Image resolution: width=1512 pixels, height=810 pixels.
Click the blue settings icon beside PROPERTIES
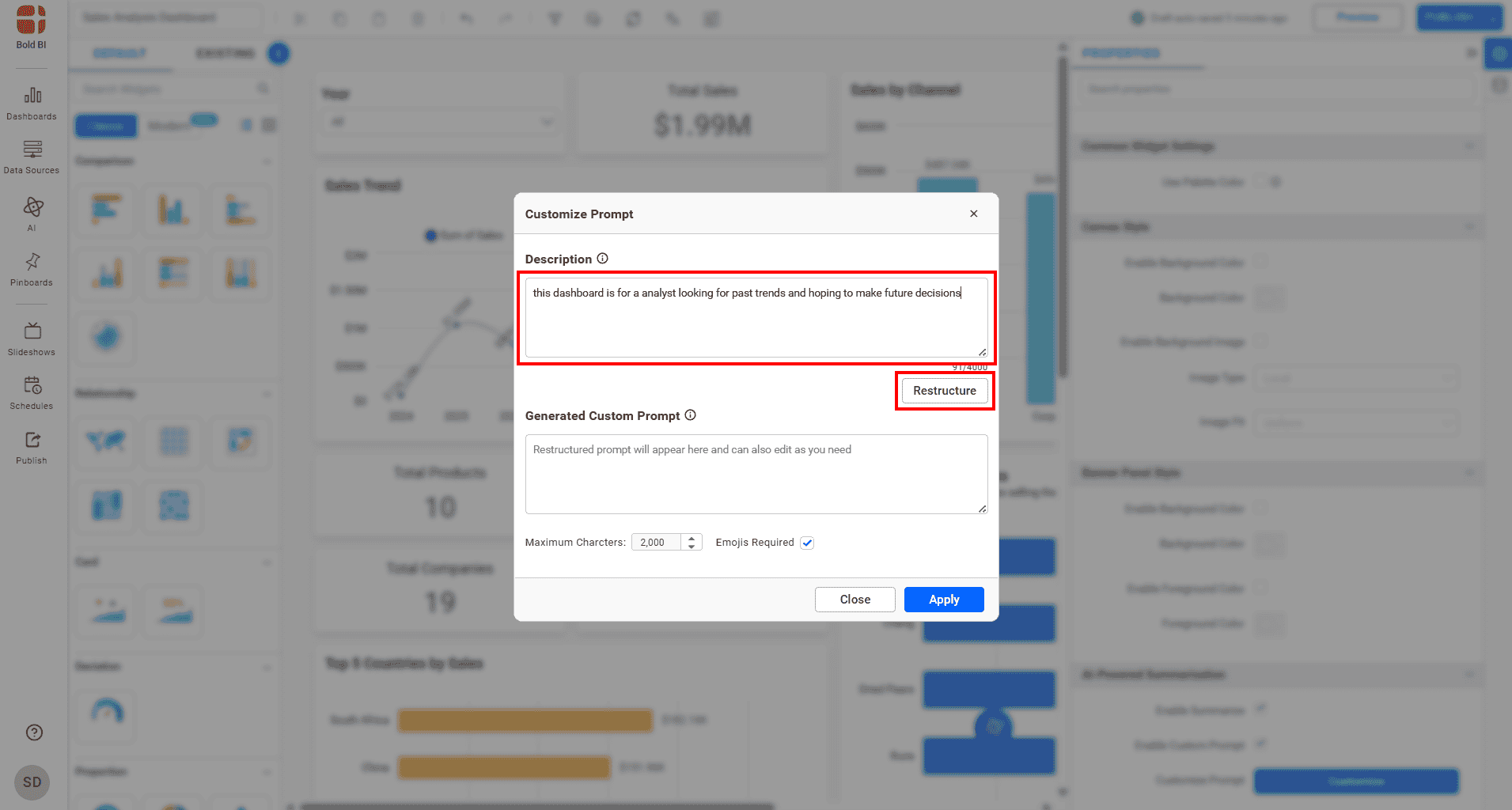[x=1498, y=55]
